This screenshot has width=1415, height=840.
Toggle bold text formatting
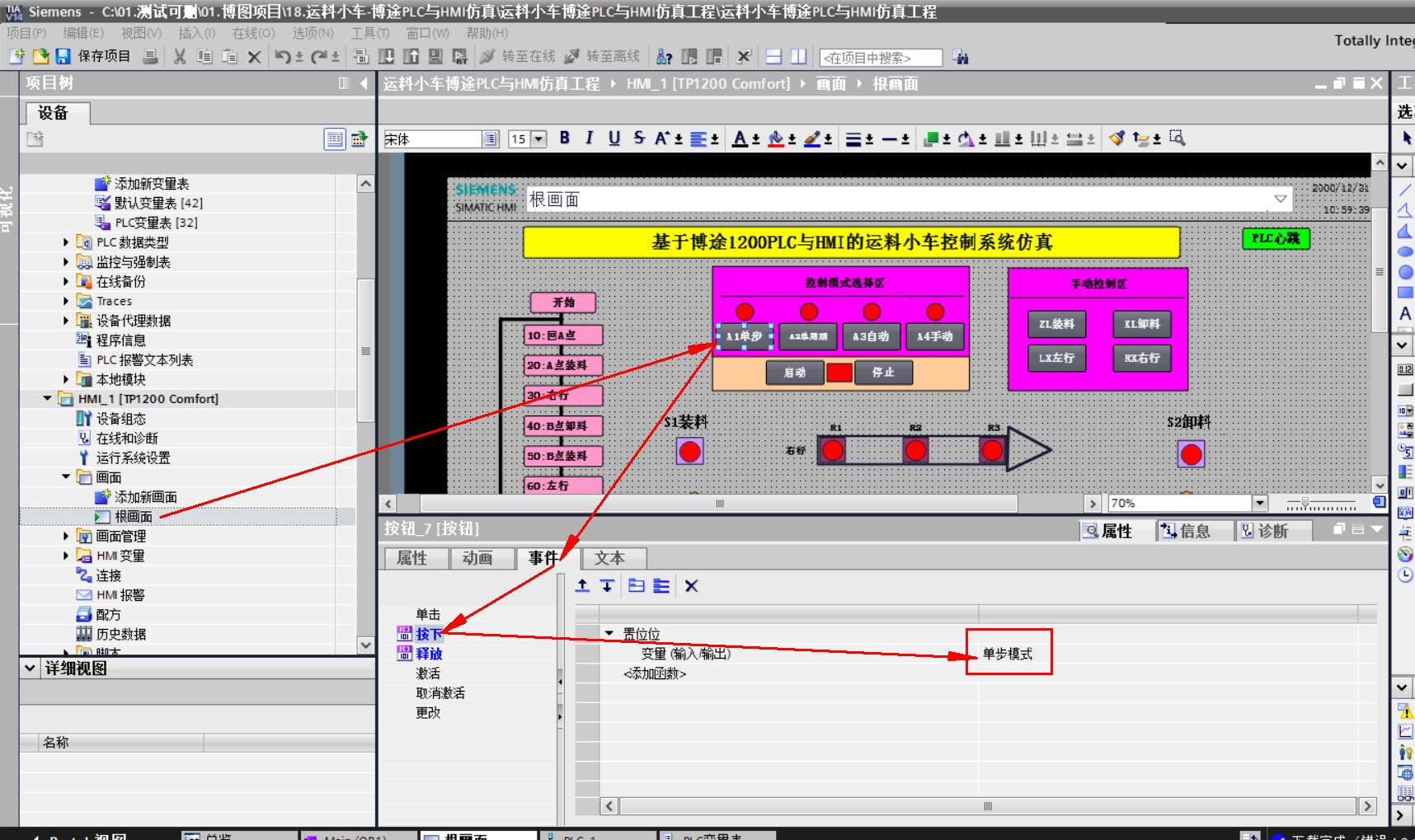click(x=565, y=138)
